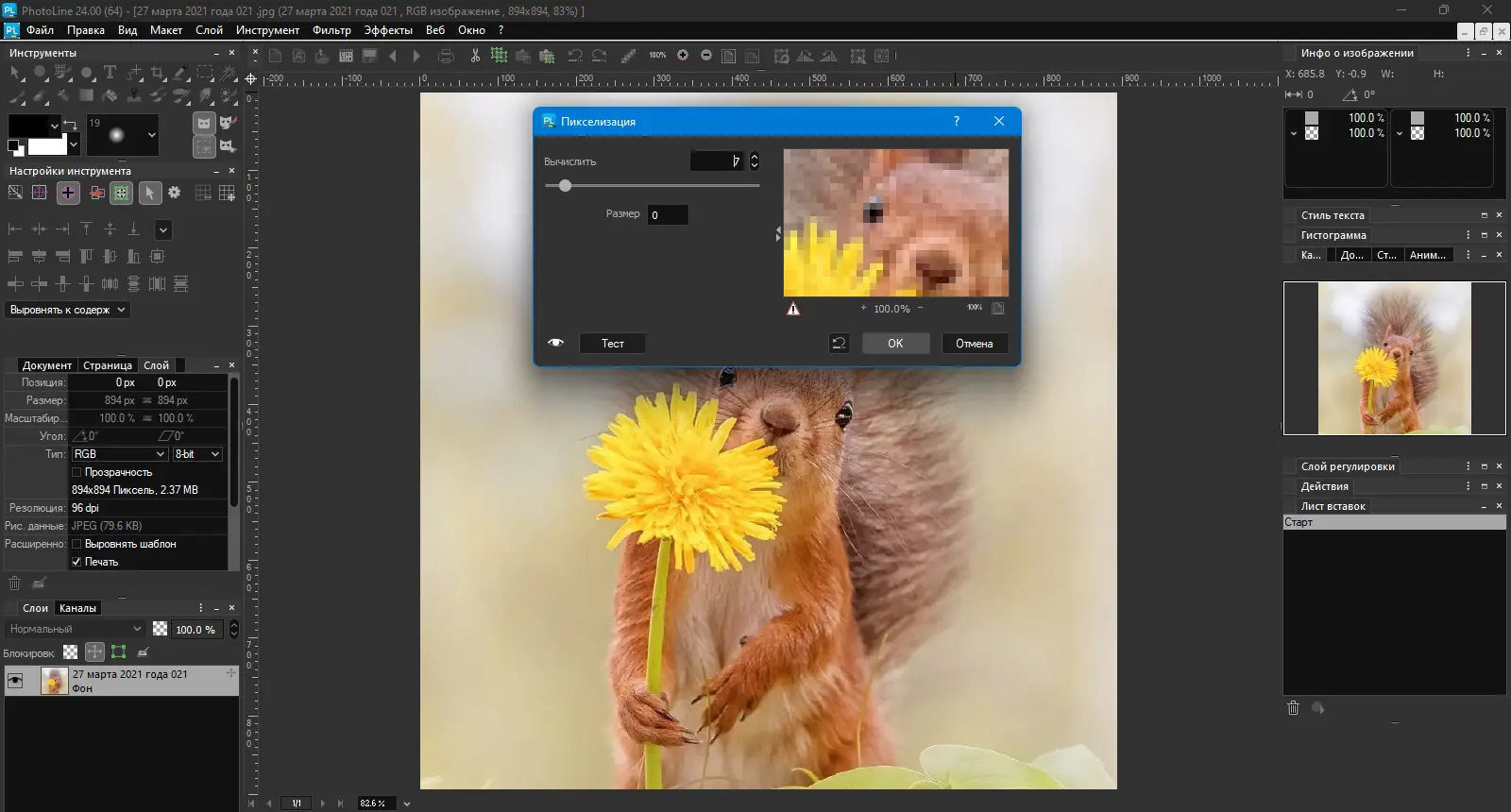Expand the Выровнять к содерж dropdown
1511x812 pixels.
coord(68,310)
